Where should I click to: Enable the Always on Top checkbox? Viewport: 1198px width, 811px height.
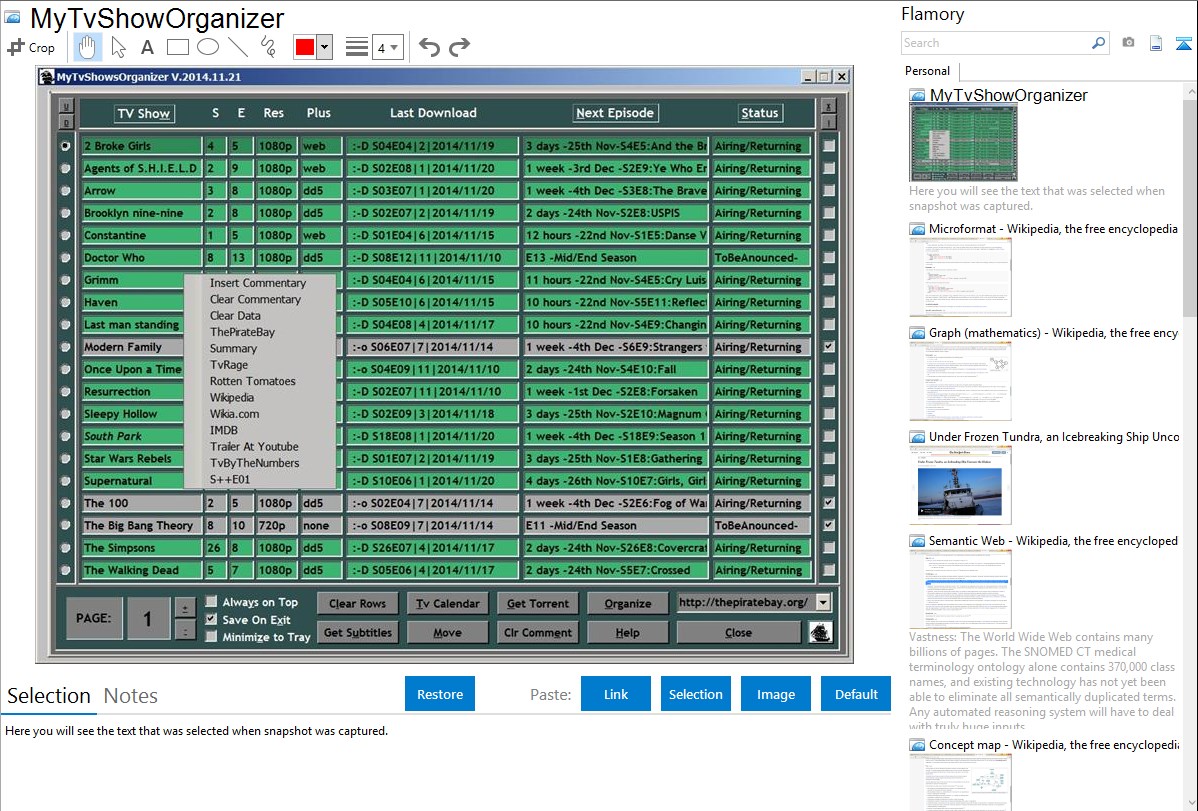[x=211, y=602]
